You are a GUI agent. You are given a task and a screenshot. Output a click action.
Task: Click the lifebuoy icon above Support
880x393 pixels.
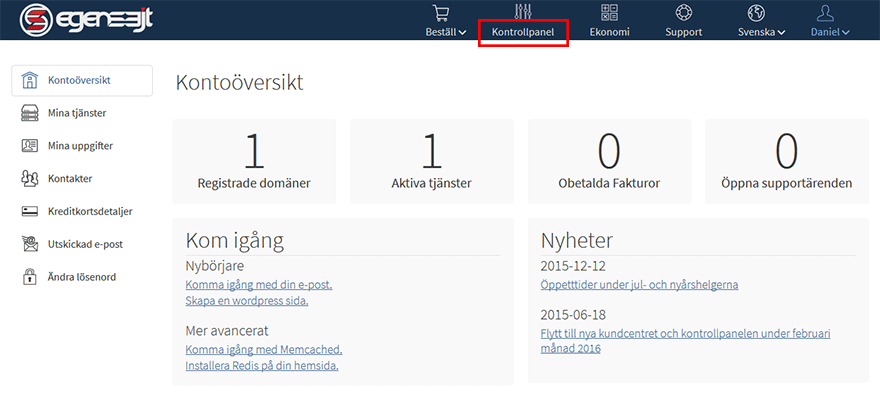(684, 12)
